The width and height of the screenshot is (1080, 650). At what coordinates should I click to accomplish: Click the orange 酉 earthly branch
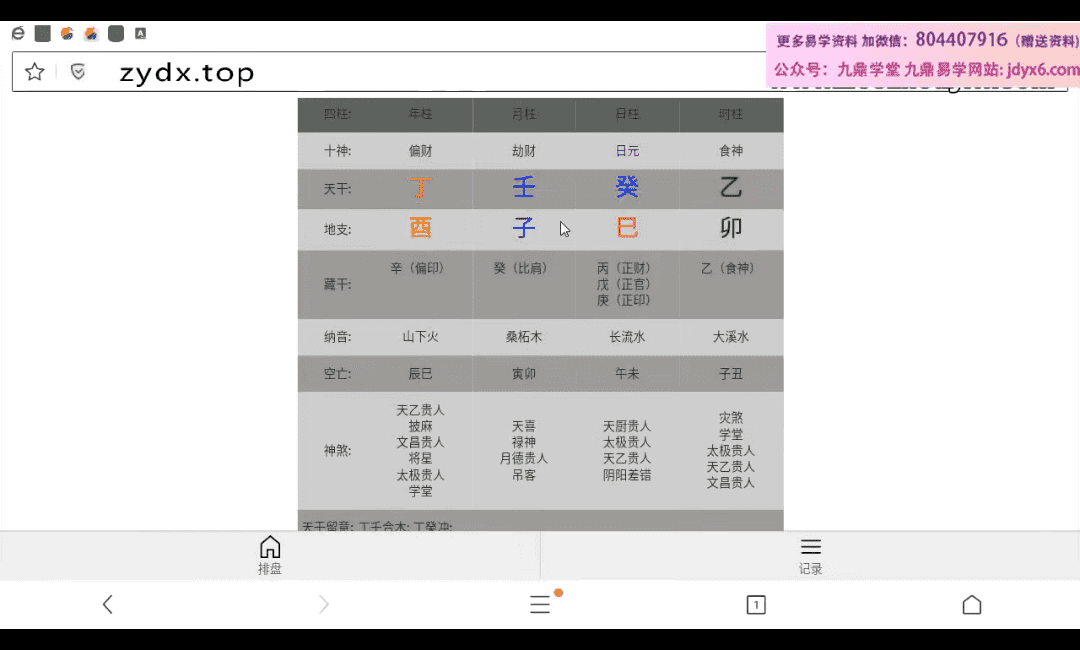[x=421, y=229]
